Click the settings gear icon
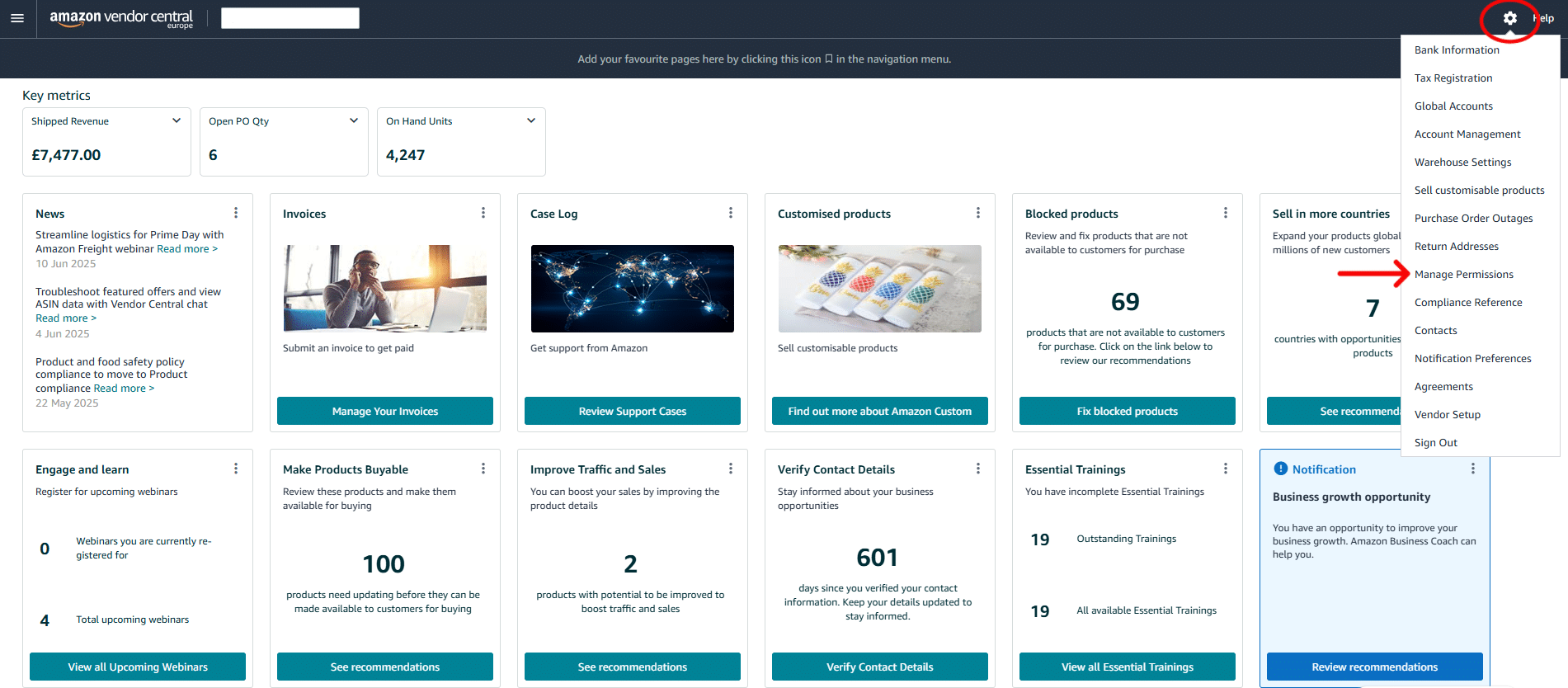This screenshot has width=1568, height=688. click(1509, 18)
